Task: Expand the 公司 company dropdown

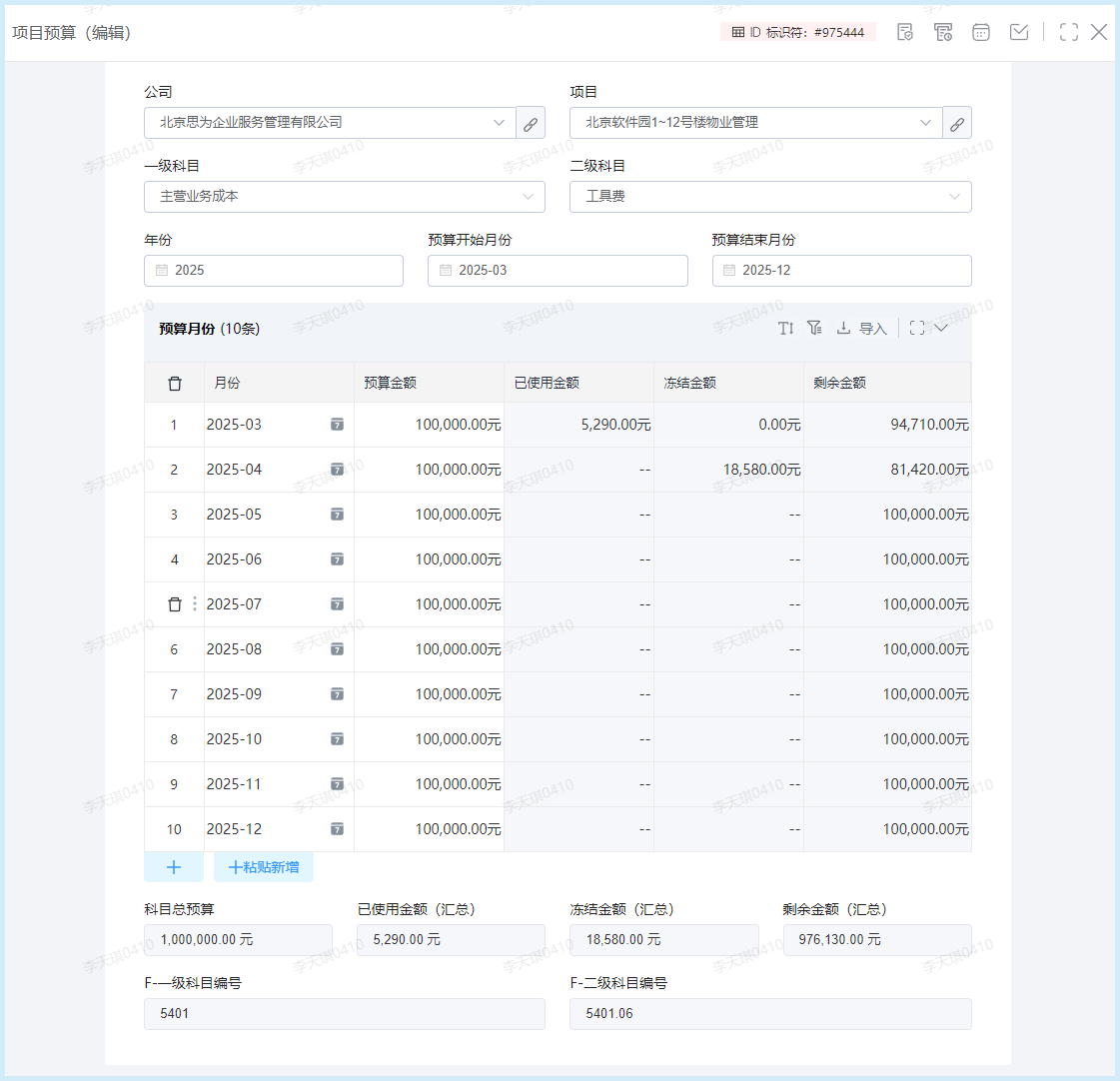Action: coord(330,123)
